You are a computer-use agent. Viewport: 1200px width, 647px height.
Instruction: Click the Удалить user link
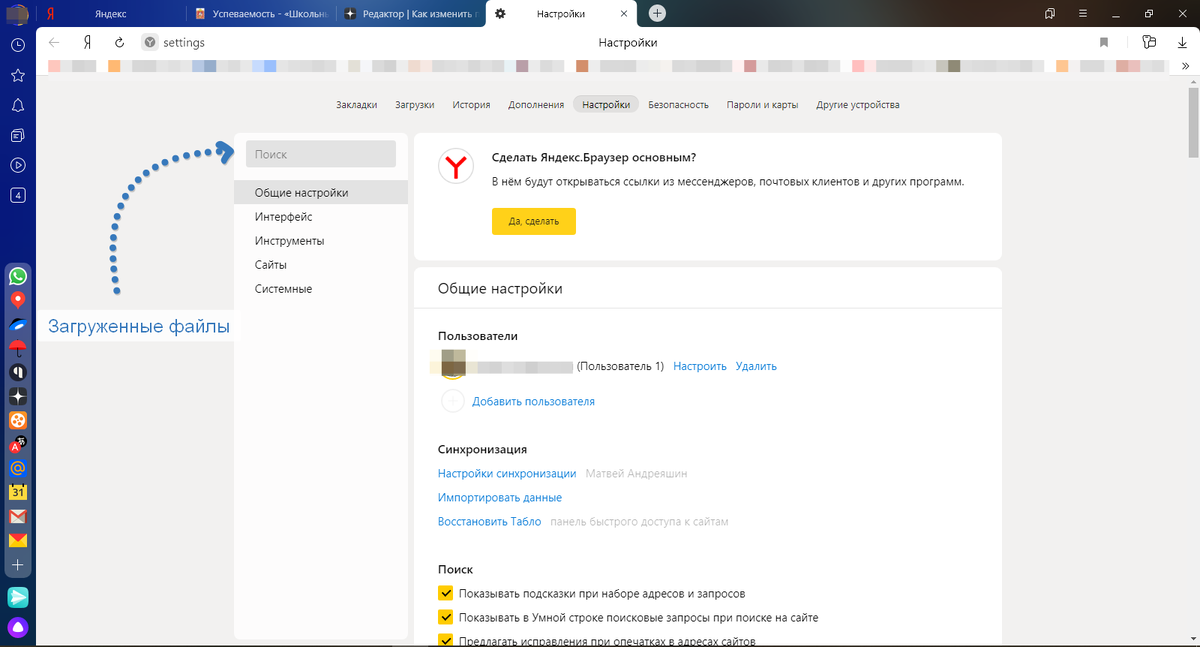point(756,366)
